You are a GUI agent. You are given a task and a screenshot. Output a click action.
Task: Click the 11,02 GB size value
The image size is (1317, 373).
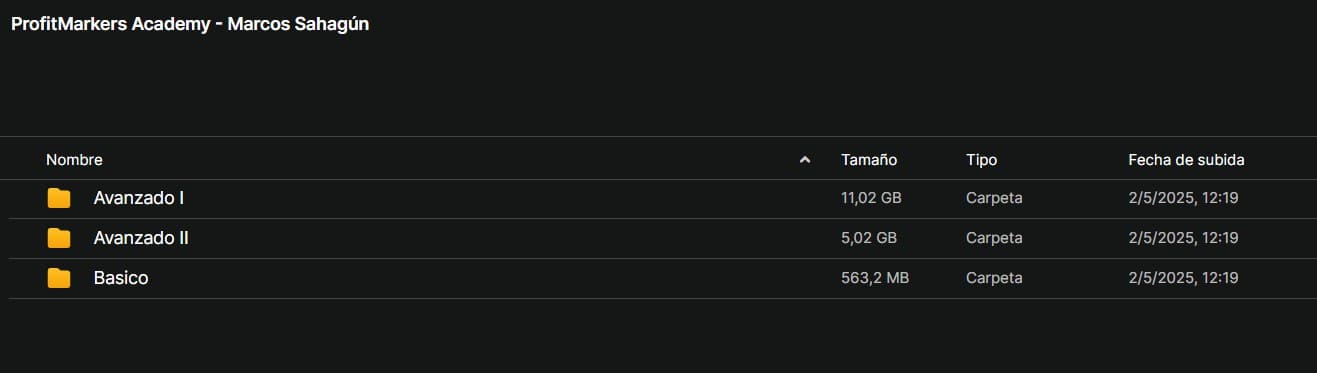871,198
